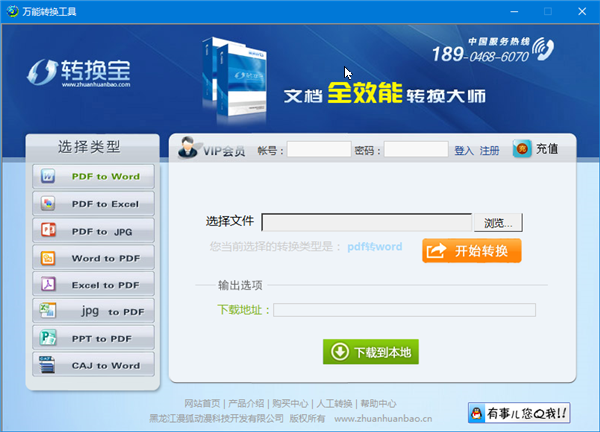Click the 登入 login link

tap(464, 150)
